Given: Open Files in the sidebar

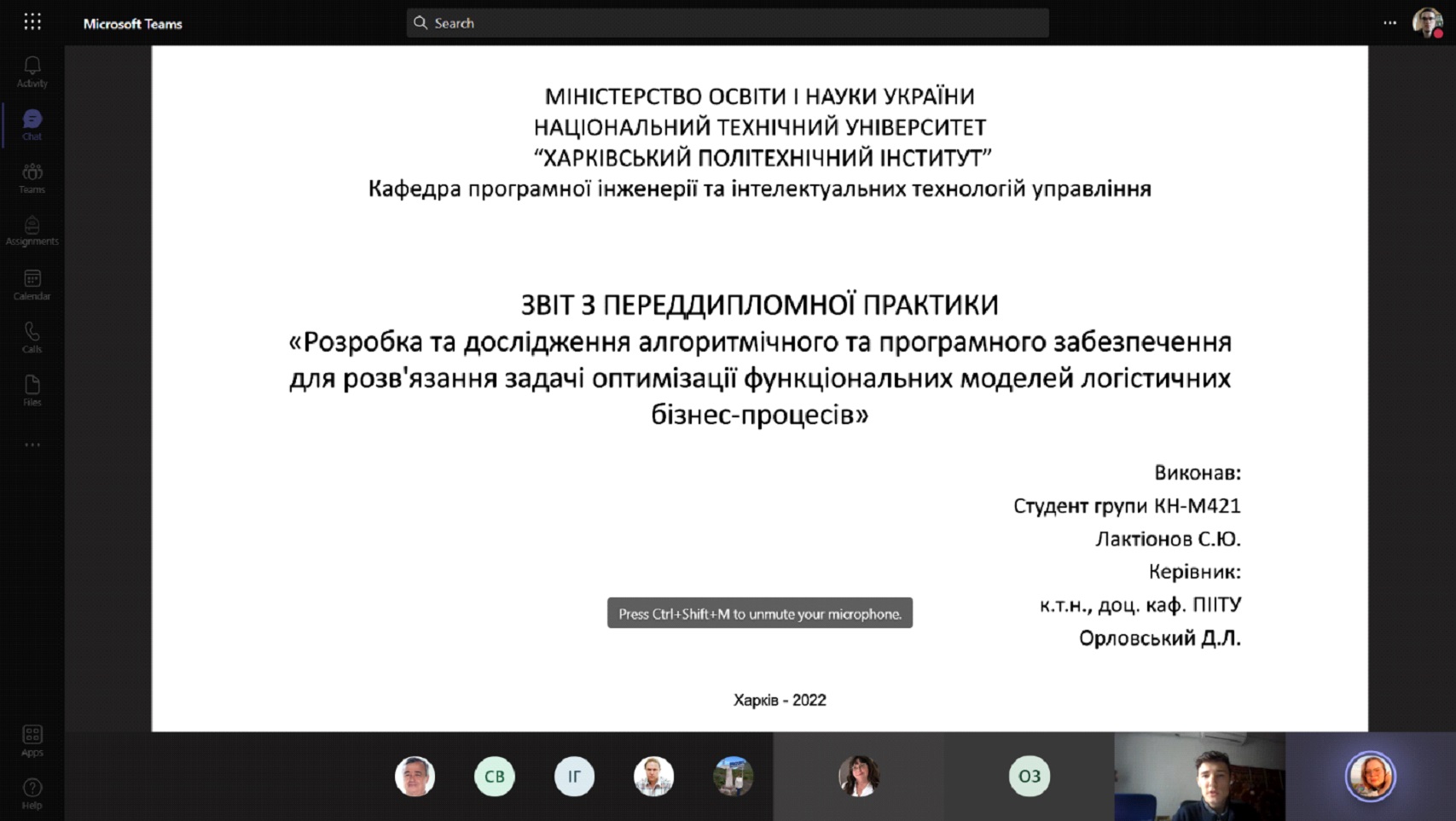Looking at the screenshot, I should 32,390.
